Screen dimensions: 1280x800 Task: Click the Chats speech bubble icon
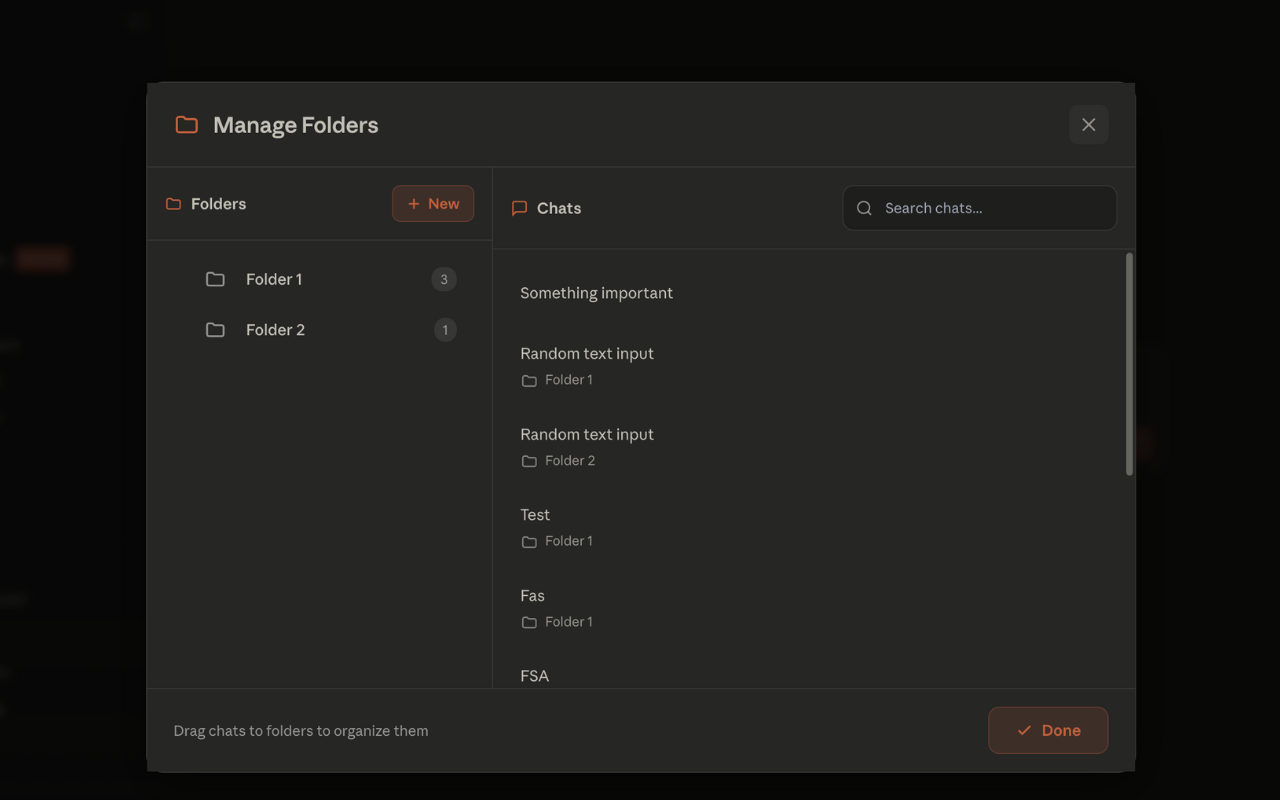tap(519, 208)
